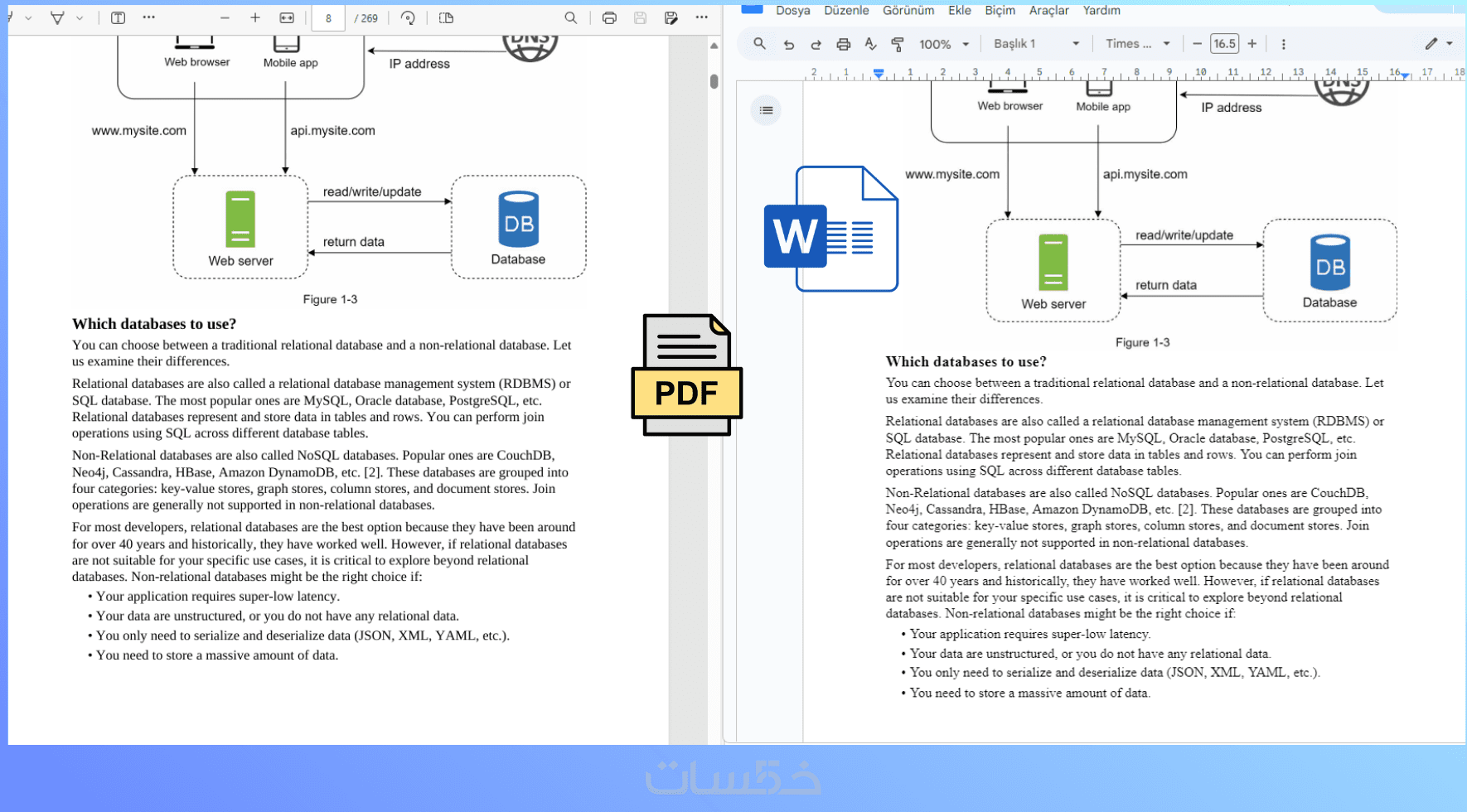Open the Düzenle menu

(846, 11)
